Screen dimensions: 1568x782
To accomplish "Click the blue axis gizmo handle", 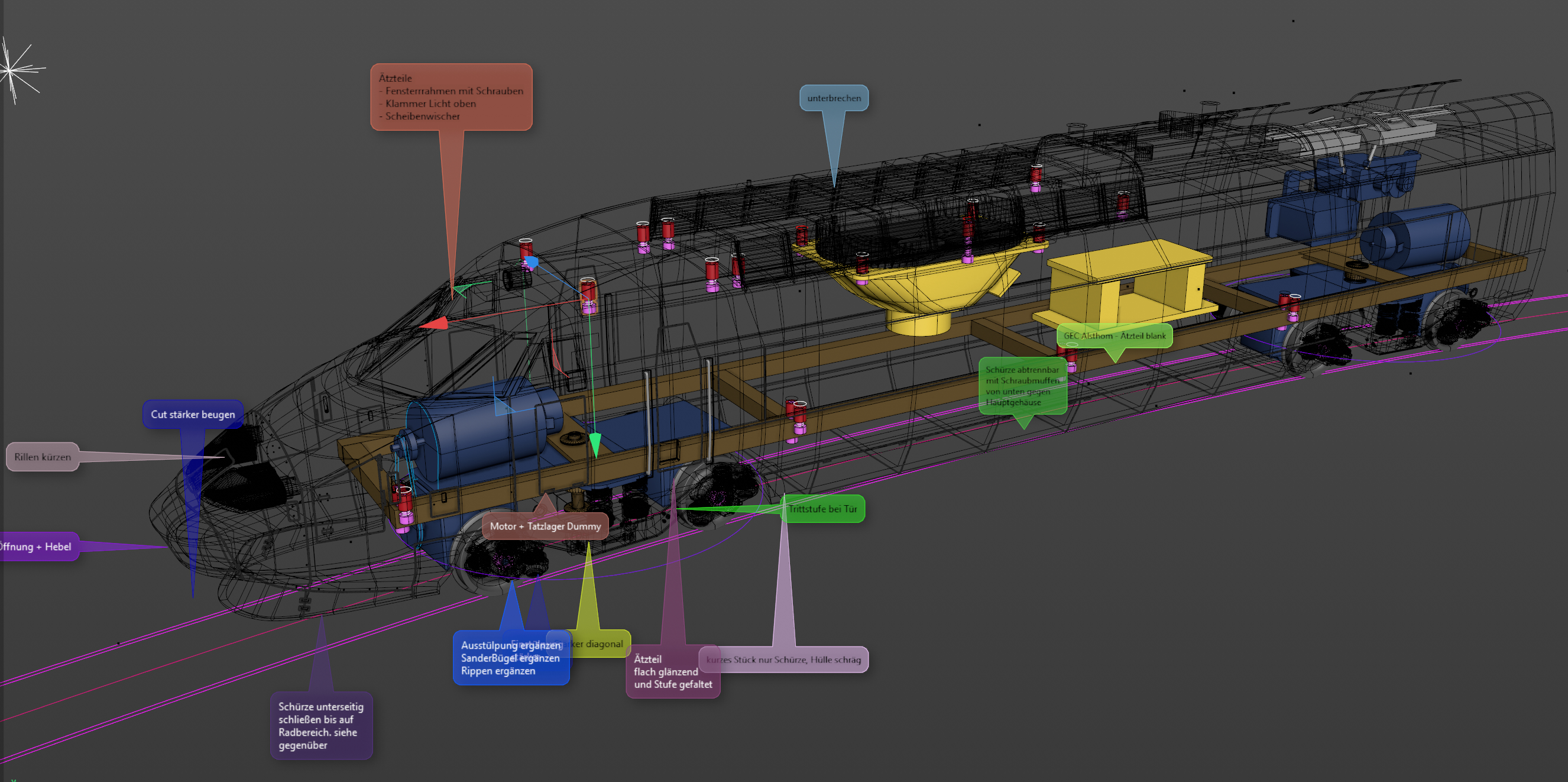I will click(x=532, y=263).
